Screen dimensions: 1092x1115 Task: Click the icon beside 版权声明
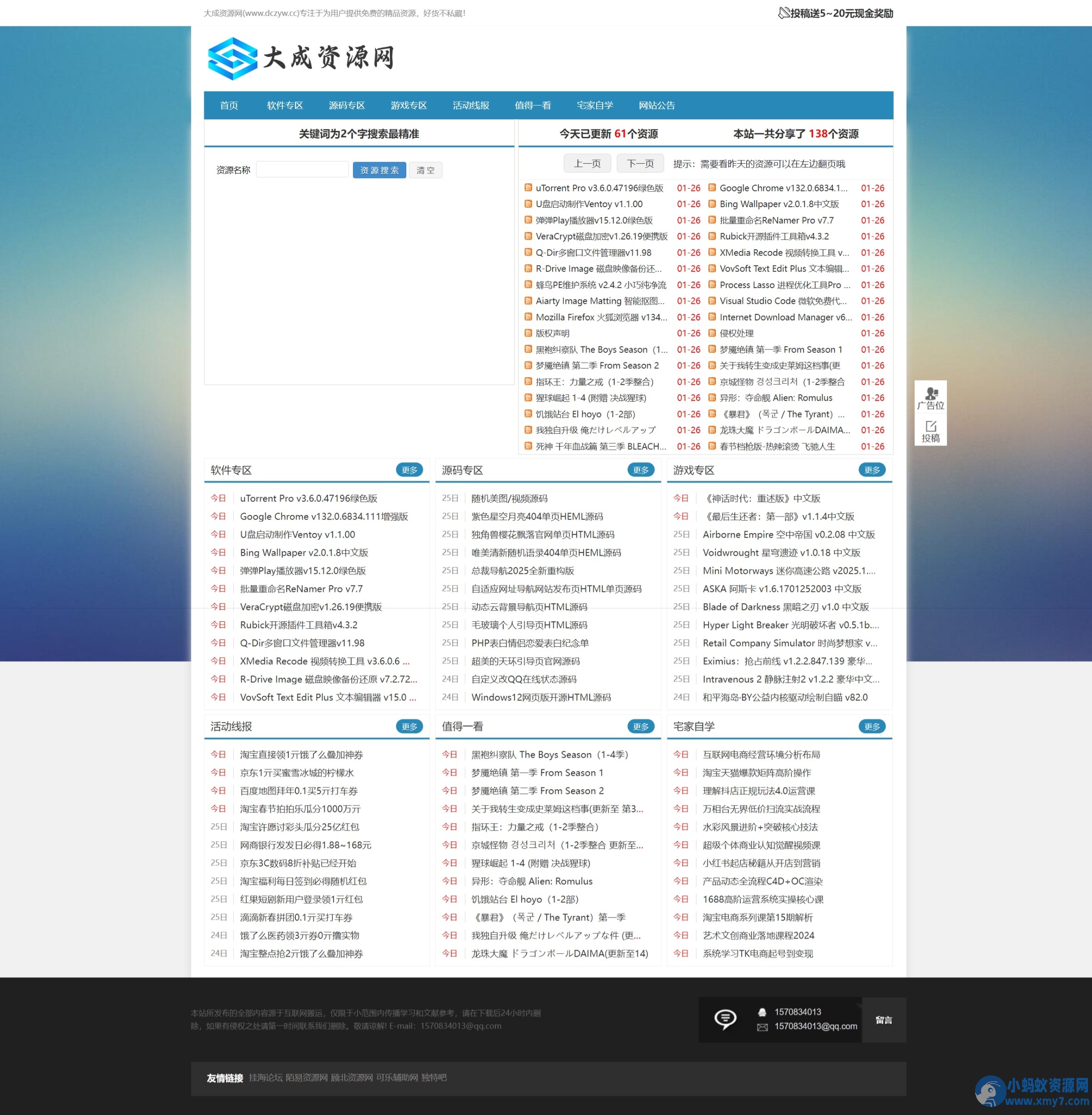[528, 333]
